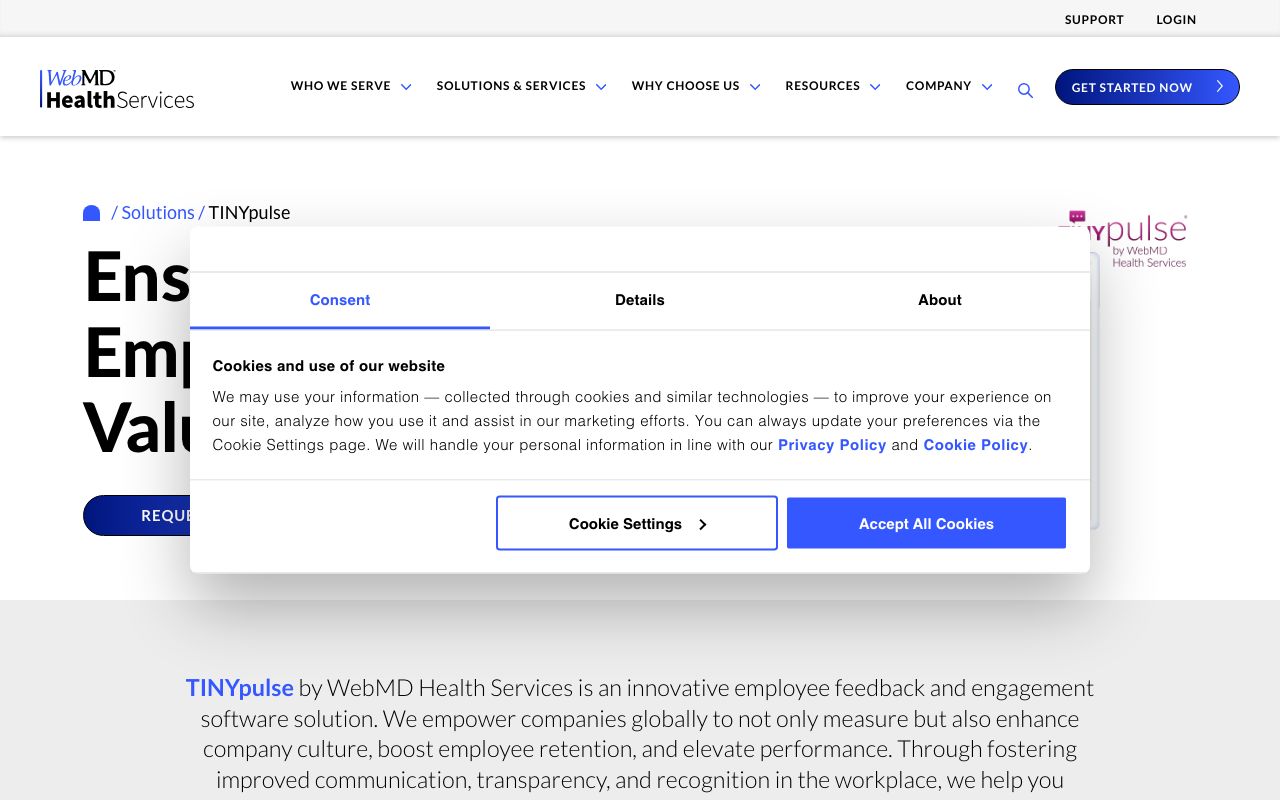Open the Privacy Policy link
This screenshot has height=800, width=1280.
[832, 445]
